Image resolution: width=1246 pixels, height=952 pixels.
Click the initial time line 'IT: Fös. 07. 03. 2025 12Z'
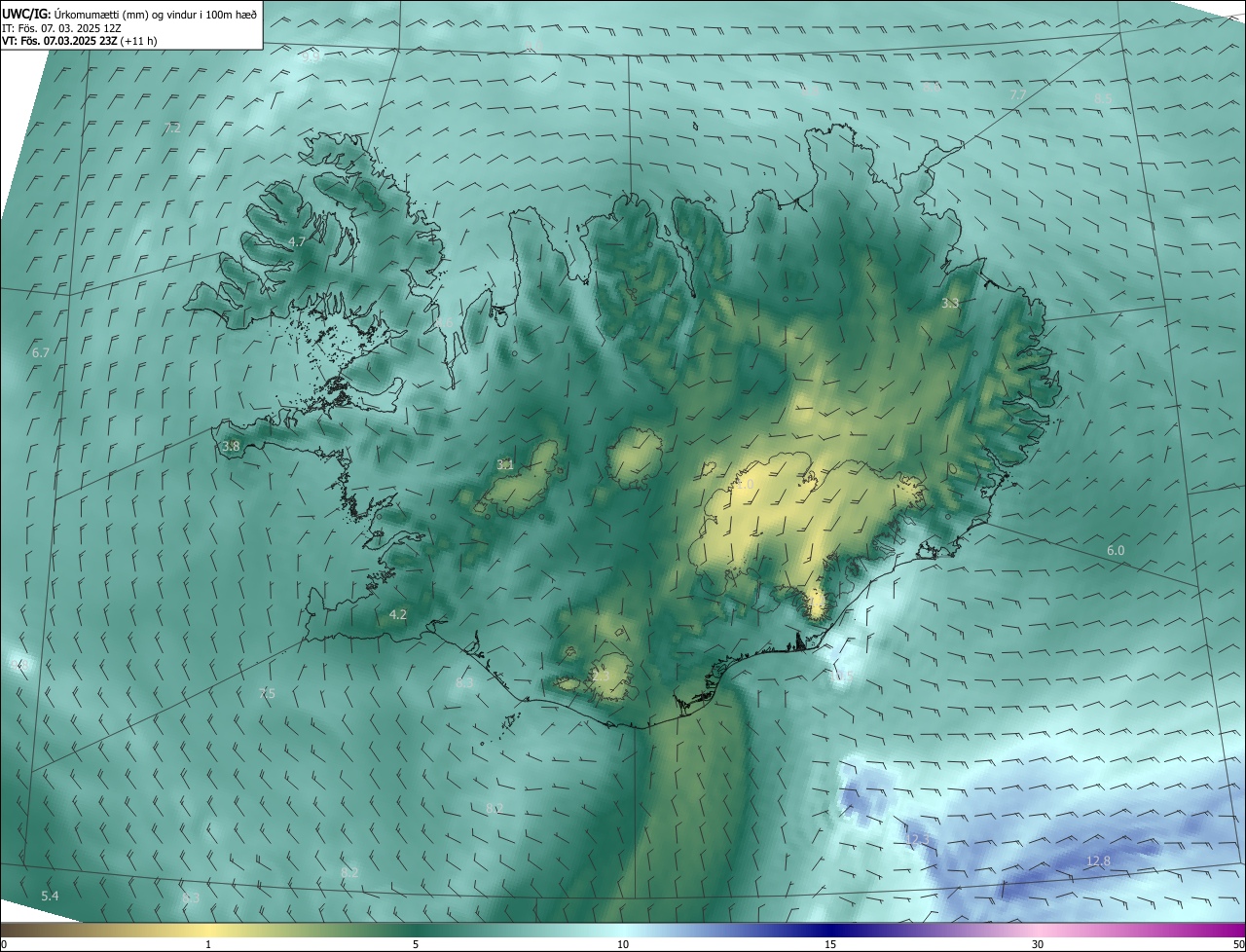pyautogui.click(x=61, y=28)
